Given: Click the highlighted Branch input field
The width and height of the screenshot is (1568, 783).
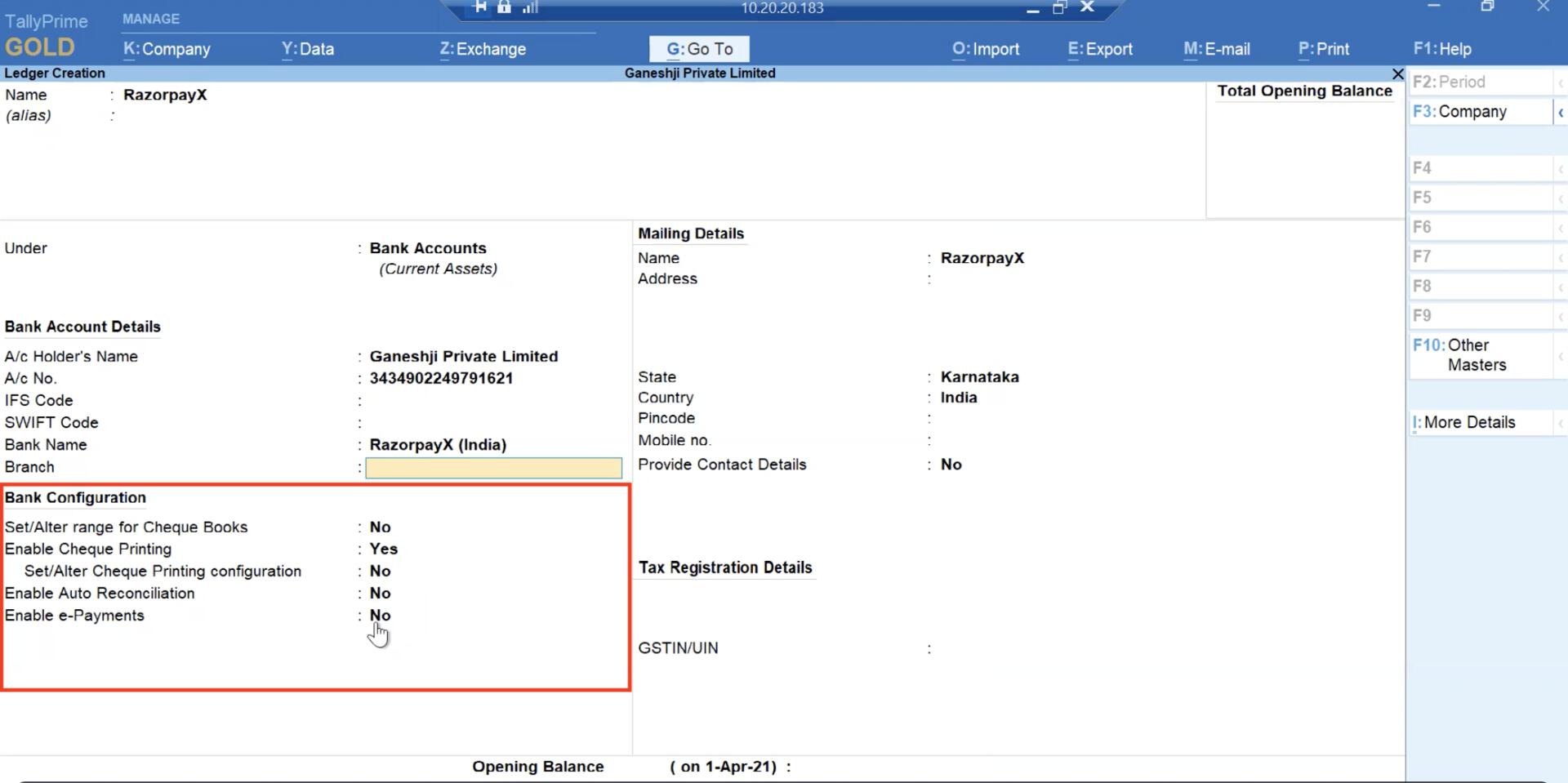Looking at the screenshot, I should click(493, 467).
